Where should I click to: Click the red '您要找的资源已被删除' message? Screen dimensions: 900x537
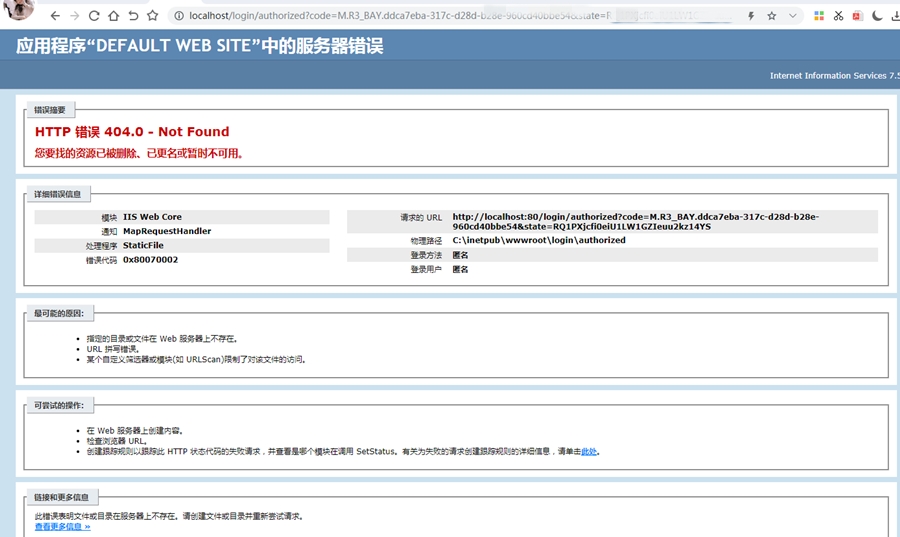[x=139, y=154]
